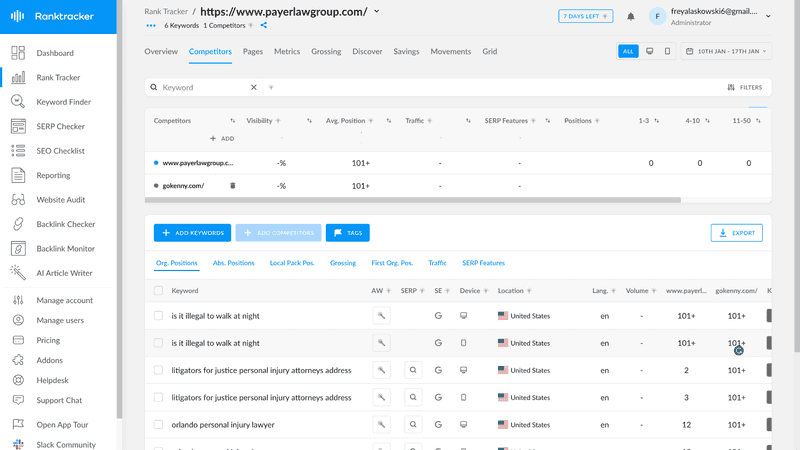
Task: Sort by the 1-3 positions column
Action: click(x=657, y=121)
